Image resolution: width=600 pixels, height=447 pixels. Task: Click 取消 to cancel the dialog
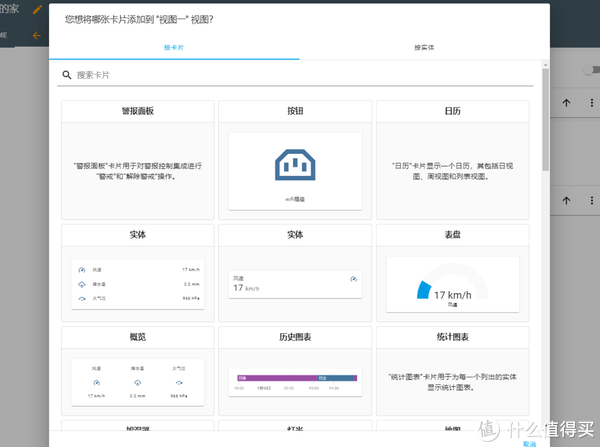pos(528,442)
